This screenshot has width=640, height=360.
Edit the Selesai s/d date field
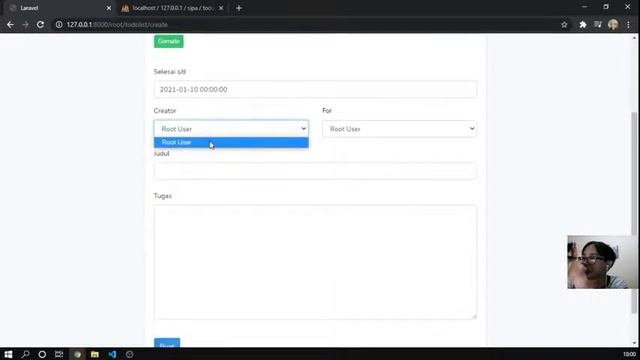[x=315, y=89]
